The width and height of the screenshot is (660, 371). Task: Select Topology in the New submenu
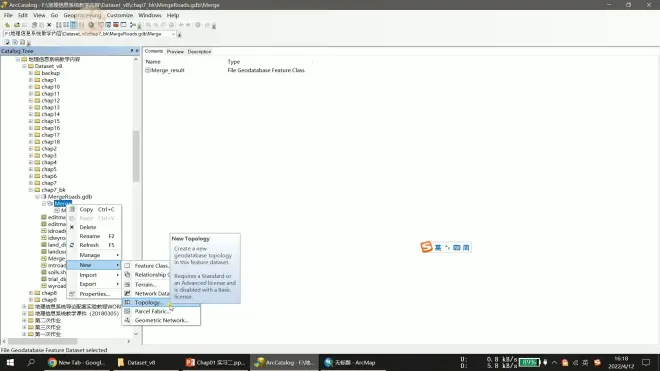161,302
